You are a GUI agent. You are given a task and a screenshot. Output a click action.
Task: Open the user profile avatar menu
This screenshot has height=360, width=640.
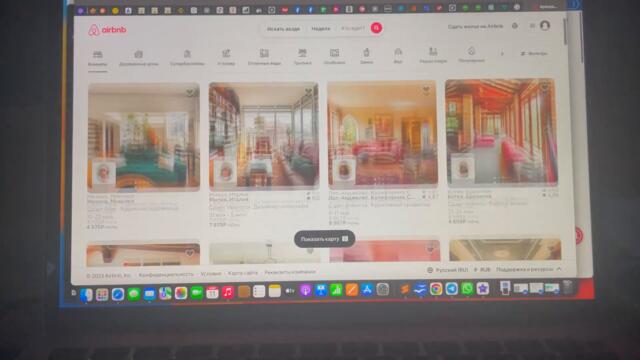[544, 25]
